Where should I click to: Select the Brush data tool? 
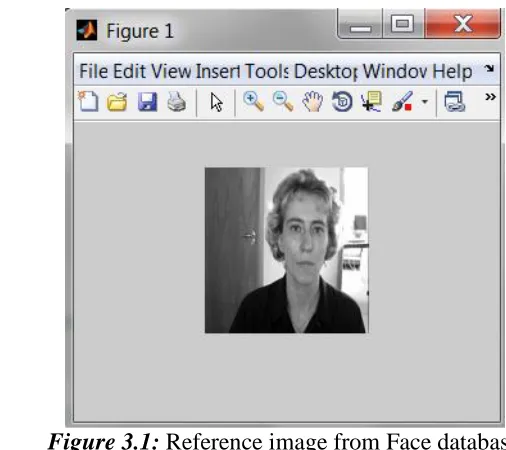(402, 101)
